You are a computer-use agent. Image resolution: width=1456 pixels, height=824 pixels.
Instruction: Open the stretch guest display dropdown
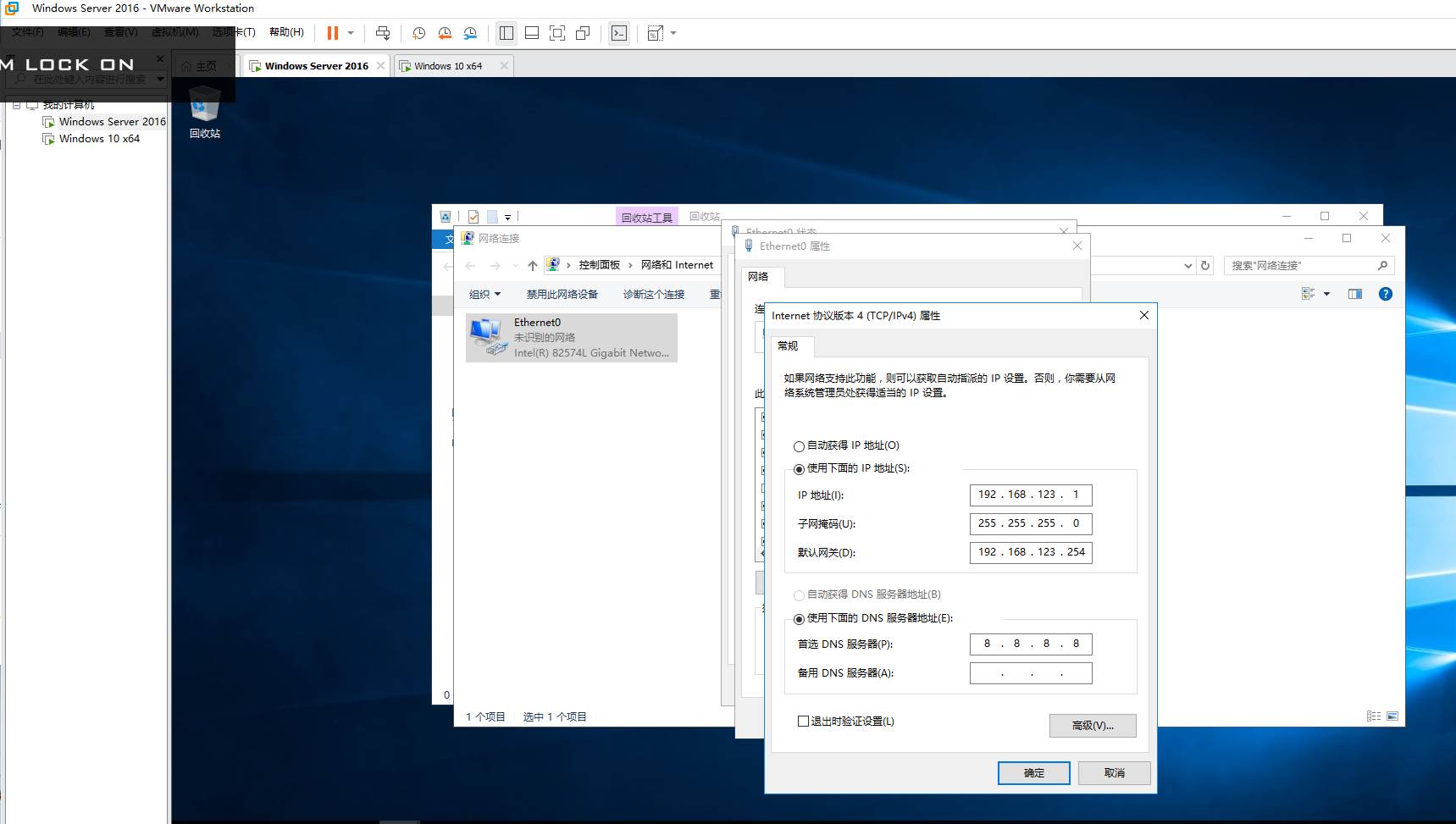click(x=673, y=33)
